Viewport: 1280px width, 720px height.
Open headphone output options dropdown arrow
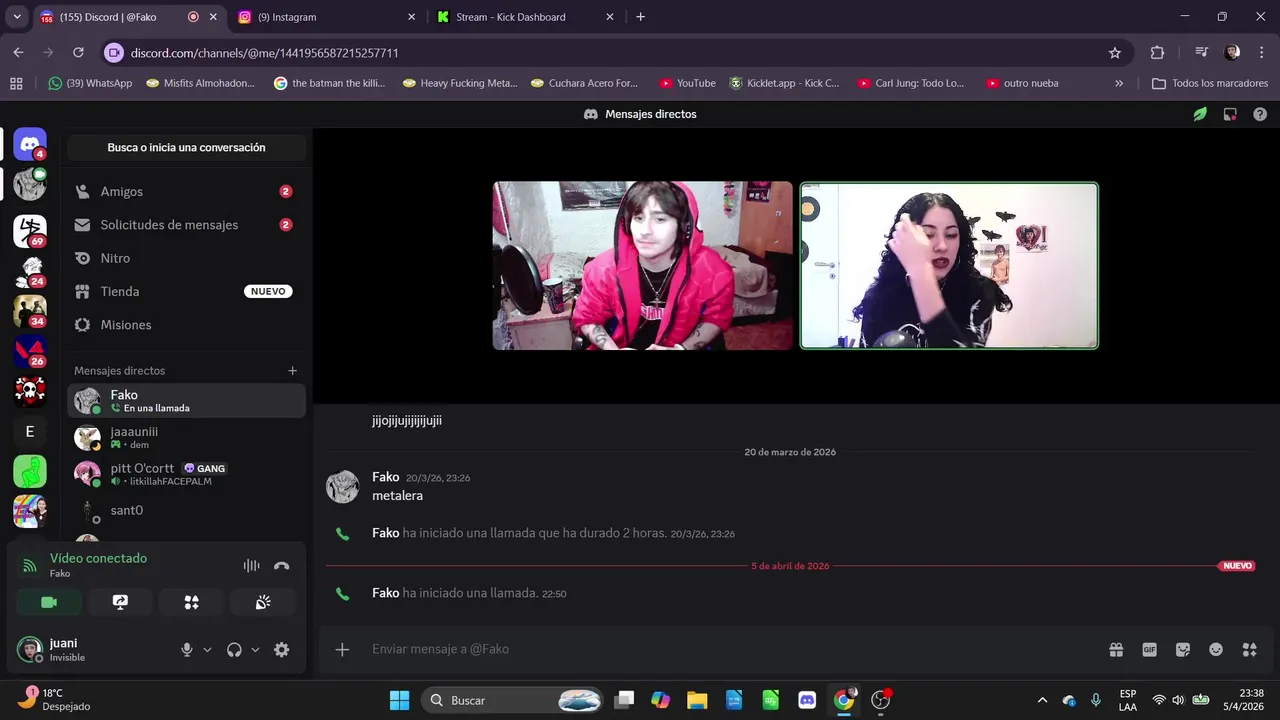click(255, 649)
